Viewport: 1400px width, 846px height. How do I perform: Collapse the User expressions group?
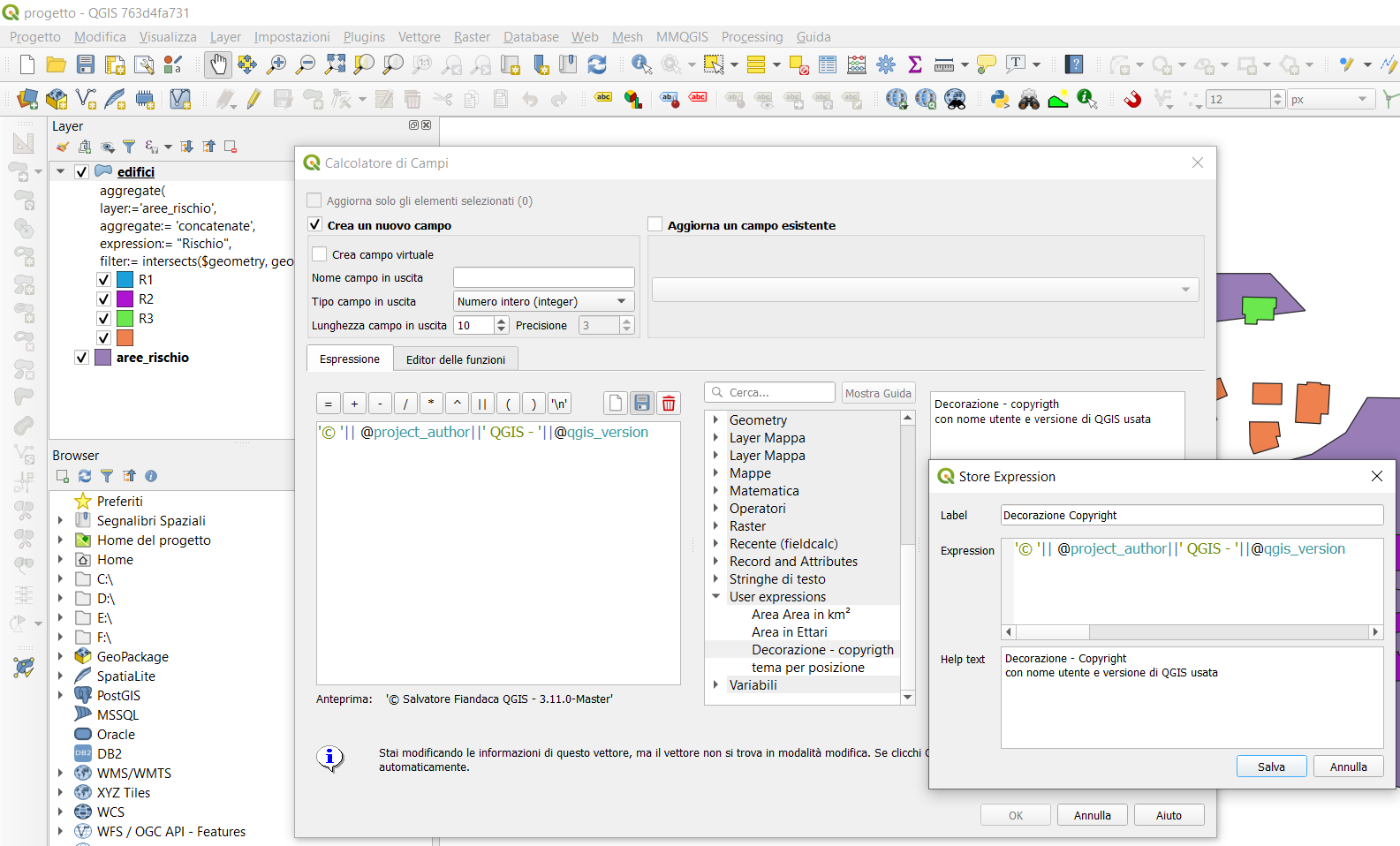[715, 597]
